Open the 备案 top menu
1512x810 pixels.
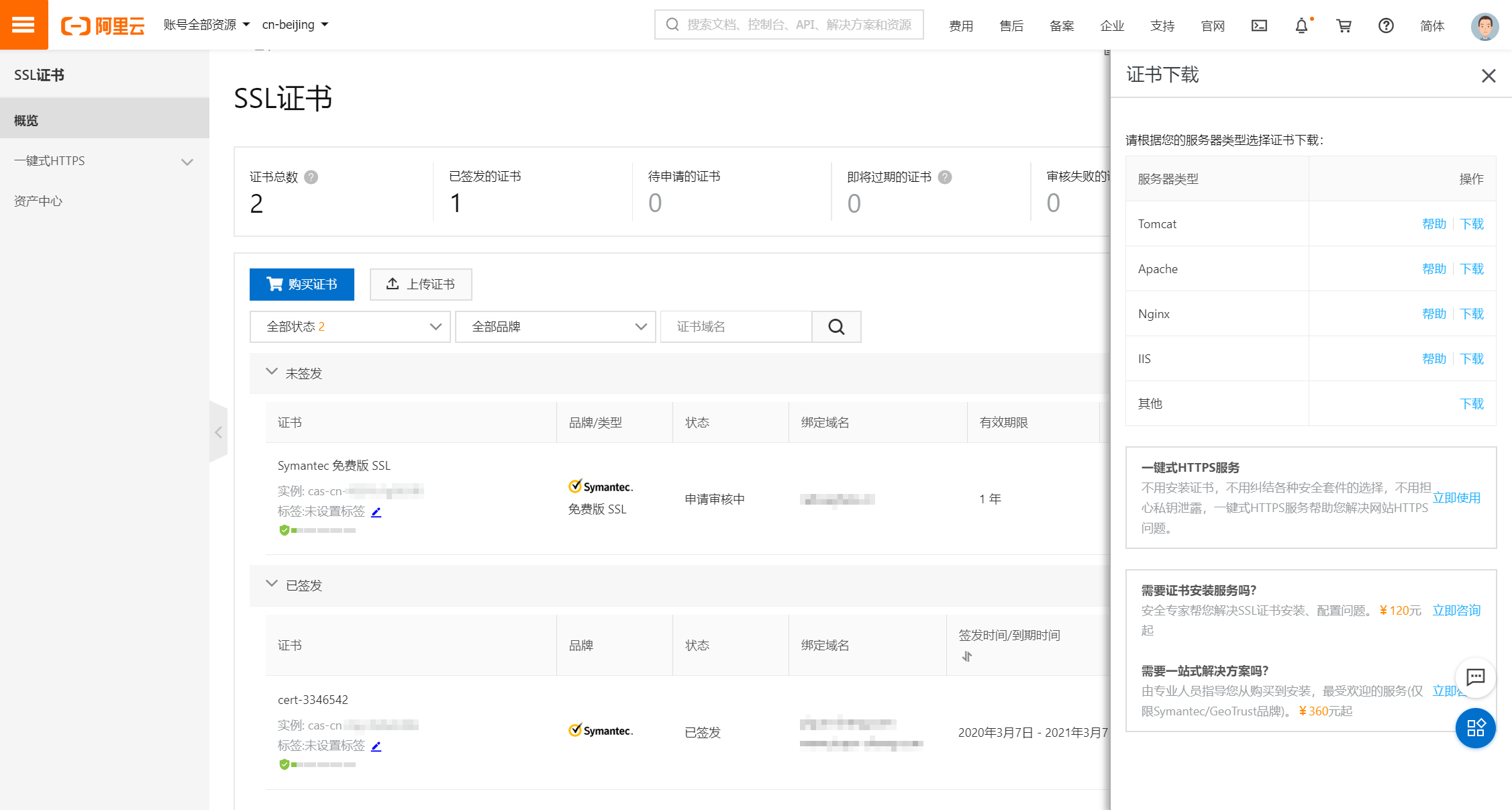click(x=1062, y=26)
